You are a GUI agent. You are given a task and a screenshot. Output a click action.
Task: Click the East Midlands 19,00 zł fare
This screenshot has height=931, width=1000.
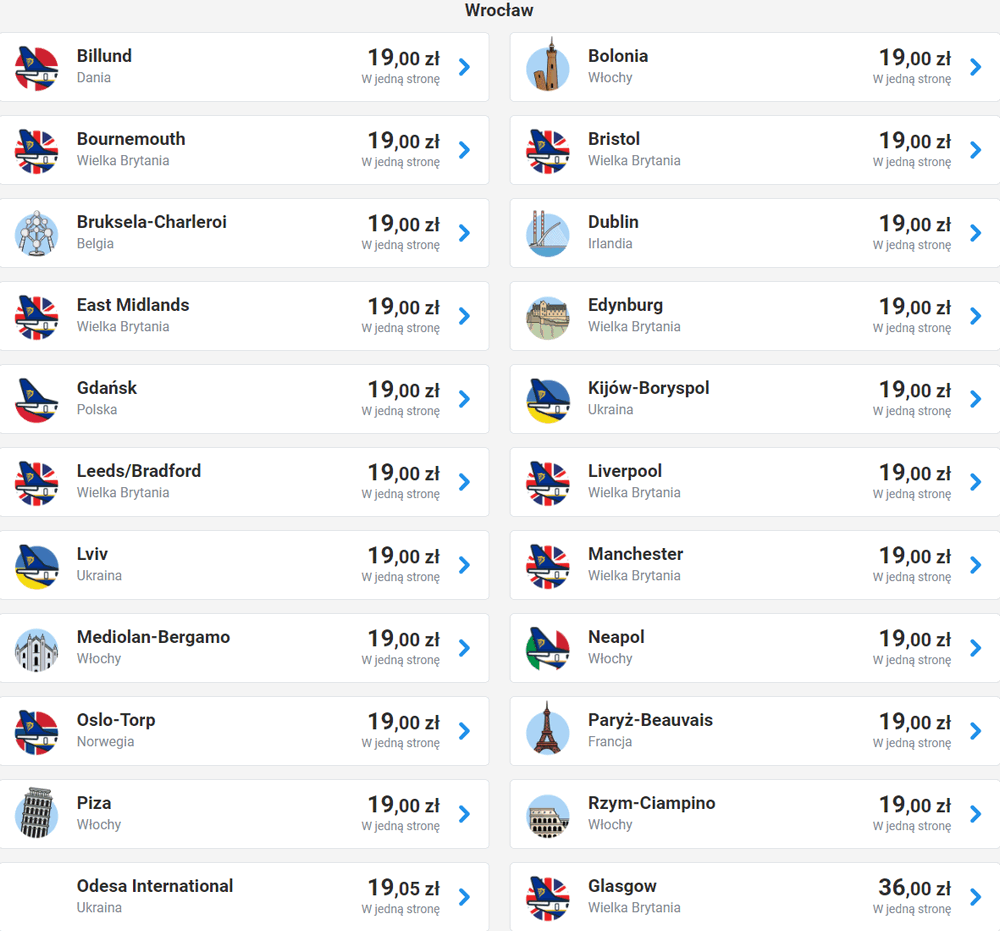coord(403,307)
